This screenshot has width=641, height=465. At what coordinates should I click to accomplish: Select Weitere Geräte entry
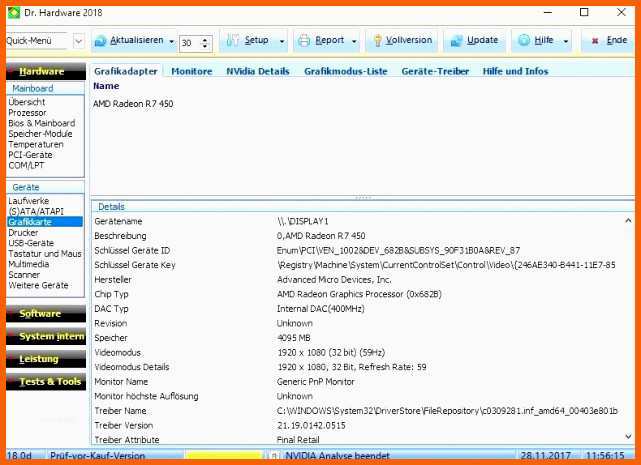click(38, 285)
